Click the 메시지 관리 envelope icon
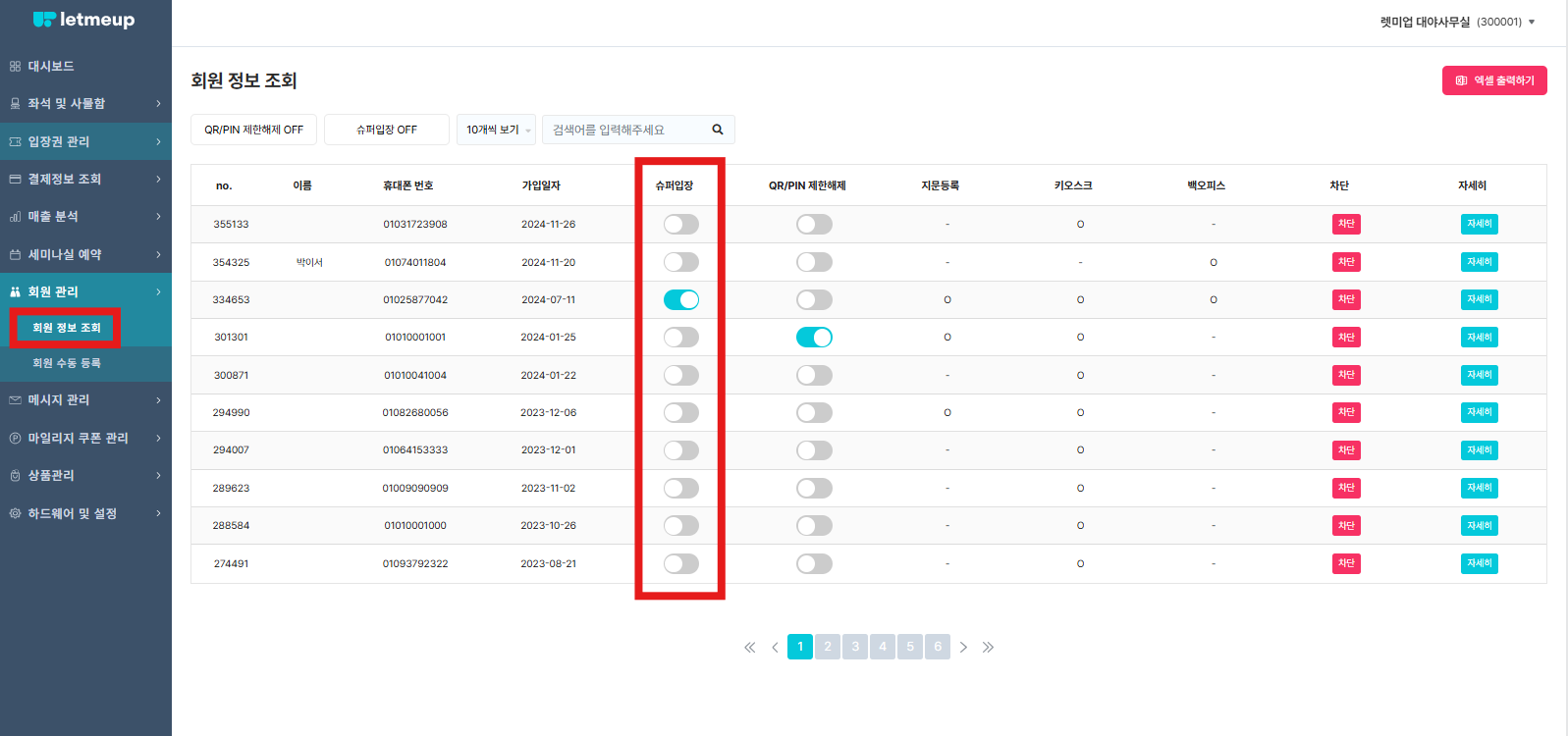This screenshot has height=736, width=1568. coord(15,400)
